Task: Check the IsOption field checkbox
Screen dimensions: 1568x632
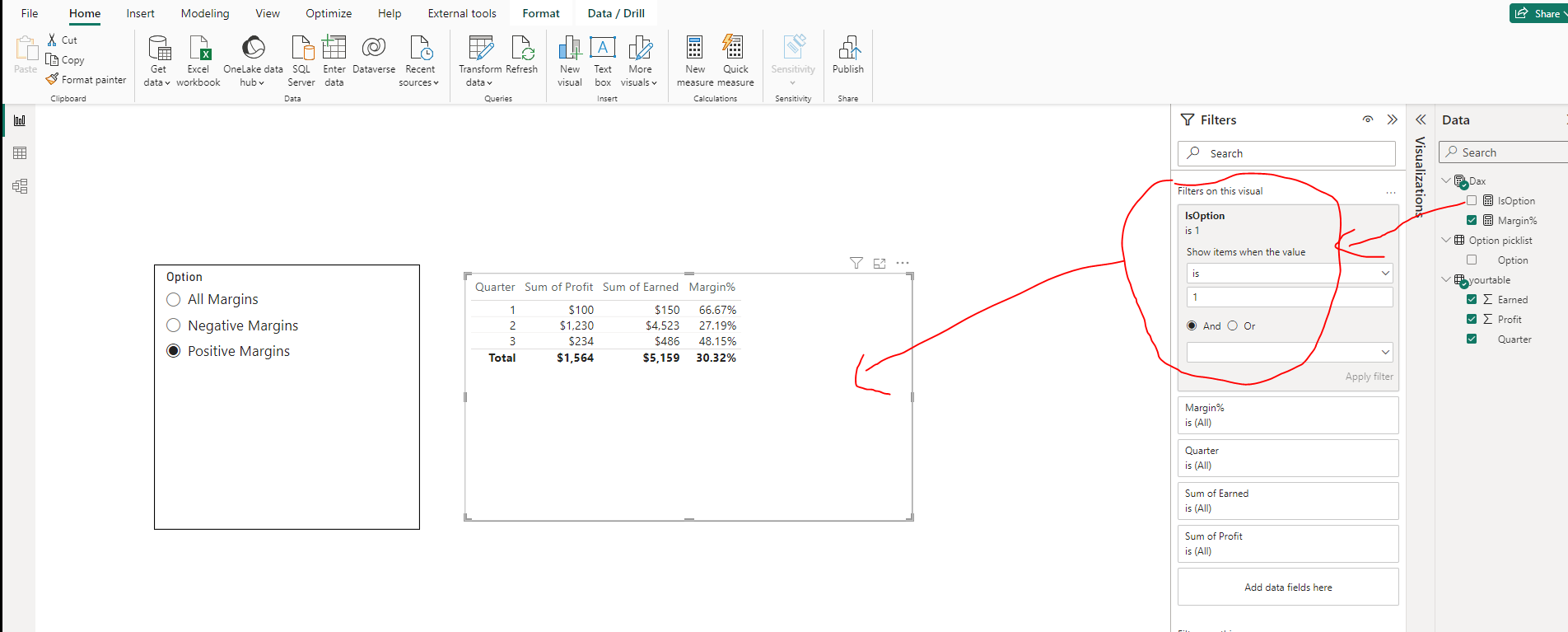Action: [1472, 200]
